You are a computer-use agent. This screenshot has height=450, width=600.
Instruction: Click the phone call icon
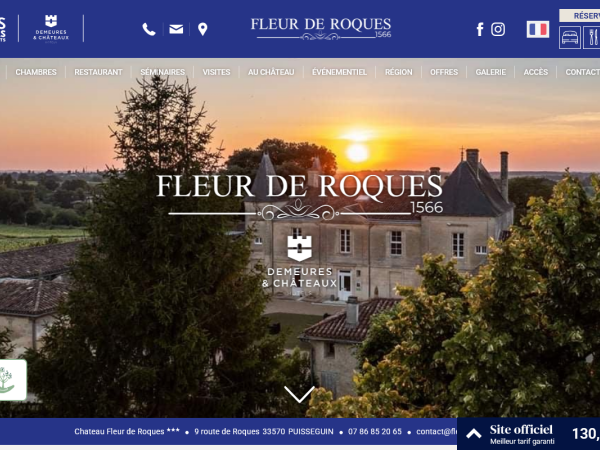coord(149,29)
